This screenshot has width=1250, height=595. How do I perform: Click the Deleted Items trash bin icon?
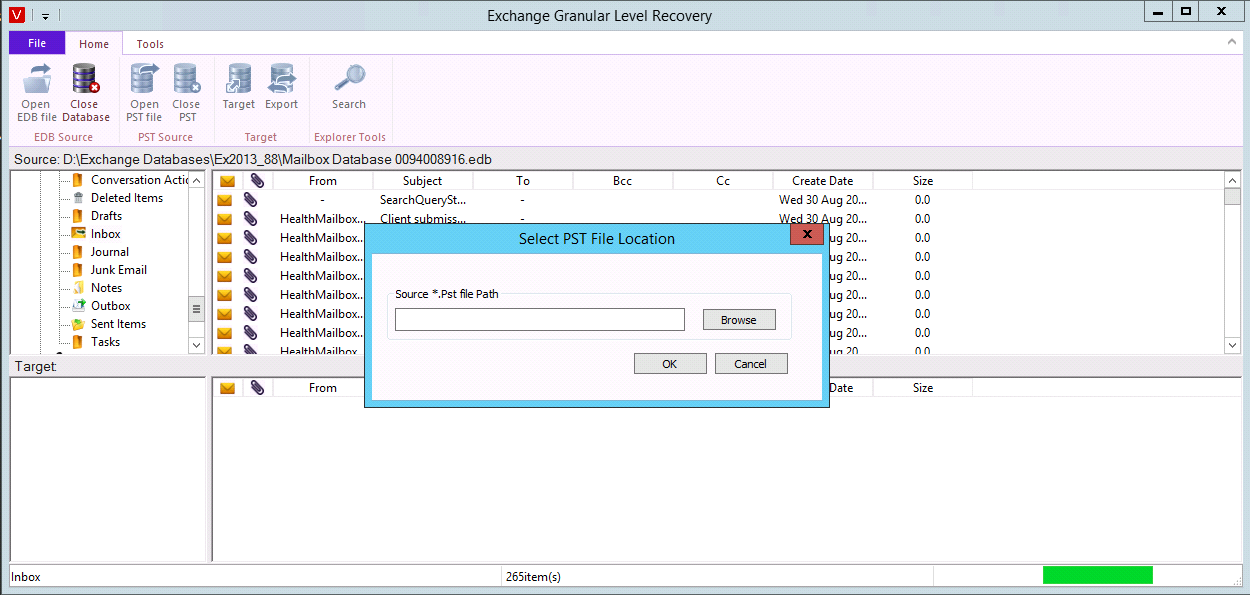(77, 198)
